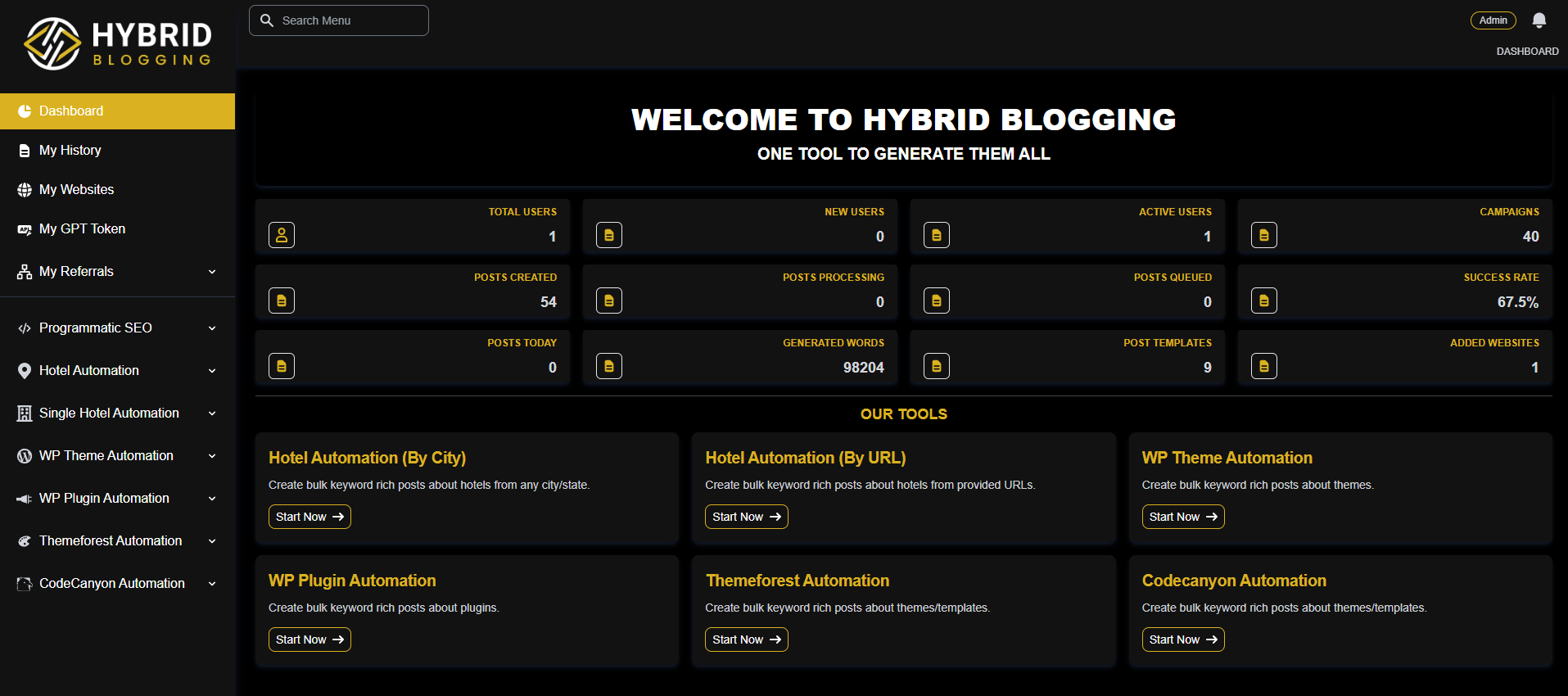Screen dimensions: 1568x696
Task: Click Themeforest Automation card title
Action: (798, 581)
